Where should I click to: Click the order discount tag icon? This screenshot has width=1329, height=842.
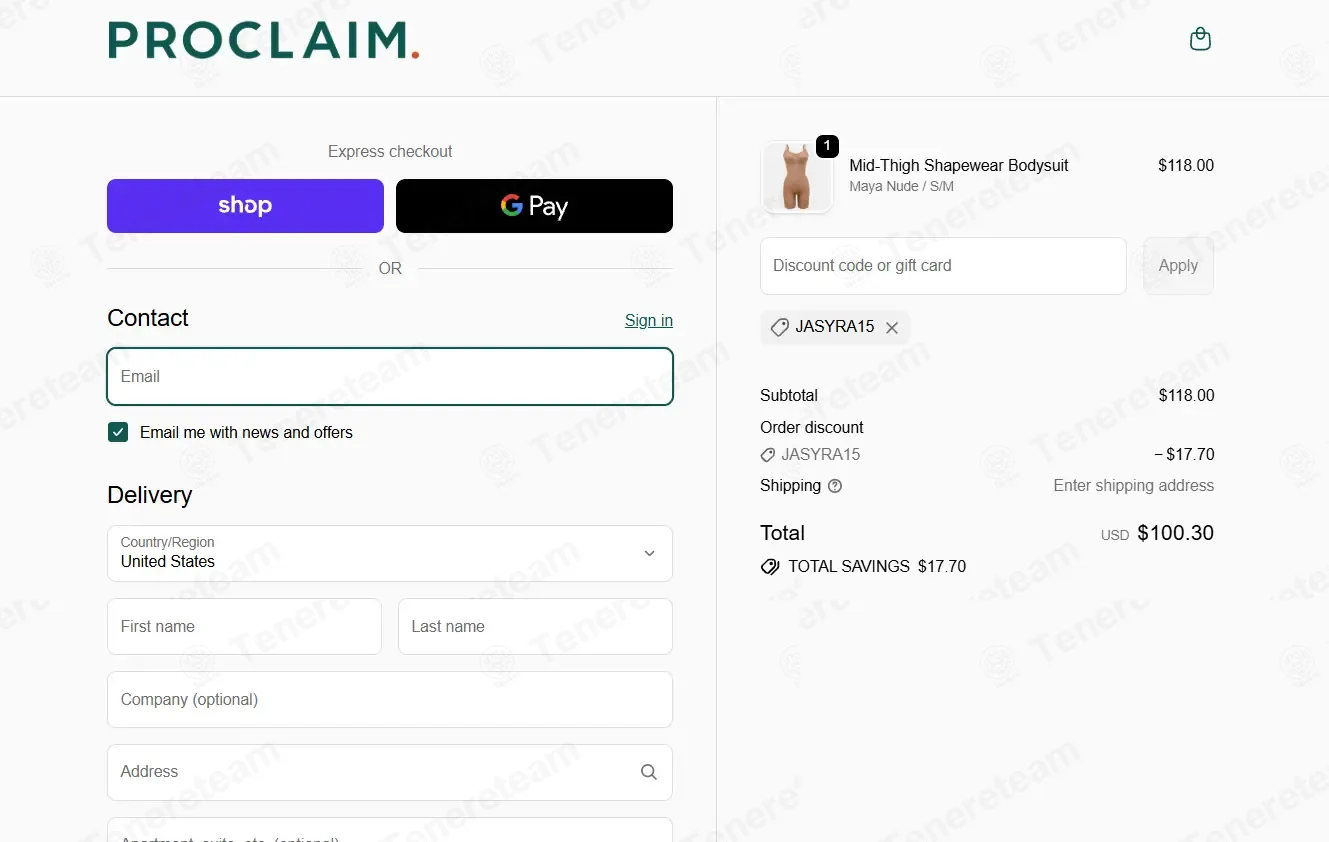coord(768,455)
